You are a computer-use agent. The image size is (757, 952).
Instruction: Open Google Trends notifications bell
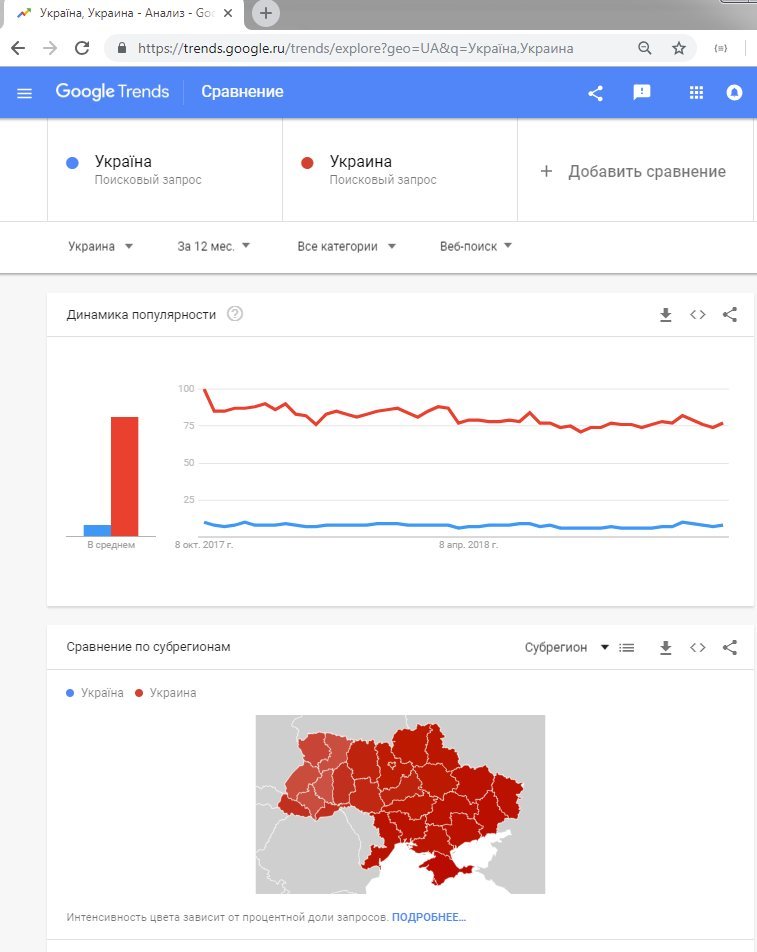pos(734,92)
